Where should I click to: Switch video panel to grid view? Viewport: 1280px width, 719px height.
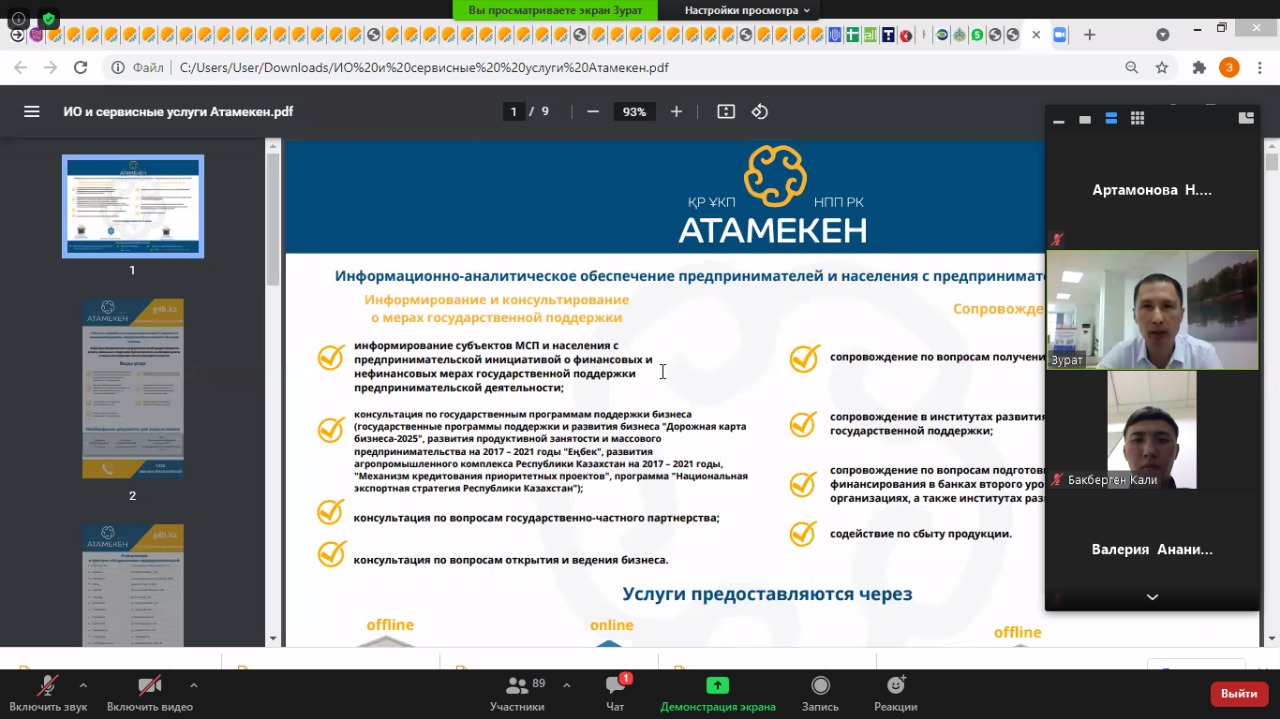pyautogui.click(x=1137, y=119)
